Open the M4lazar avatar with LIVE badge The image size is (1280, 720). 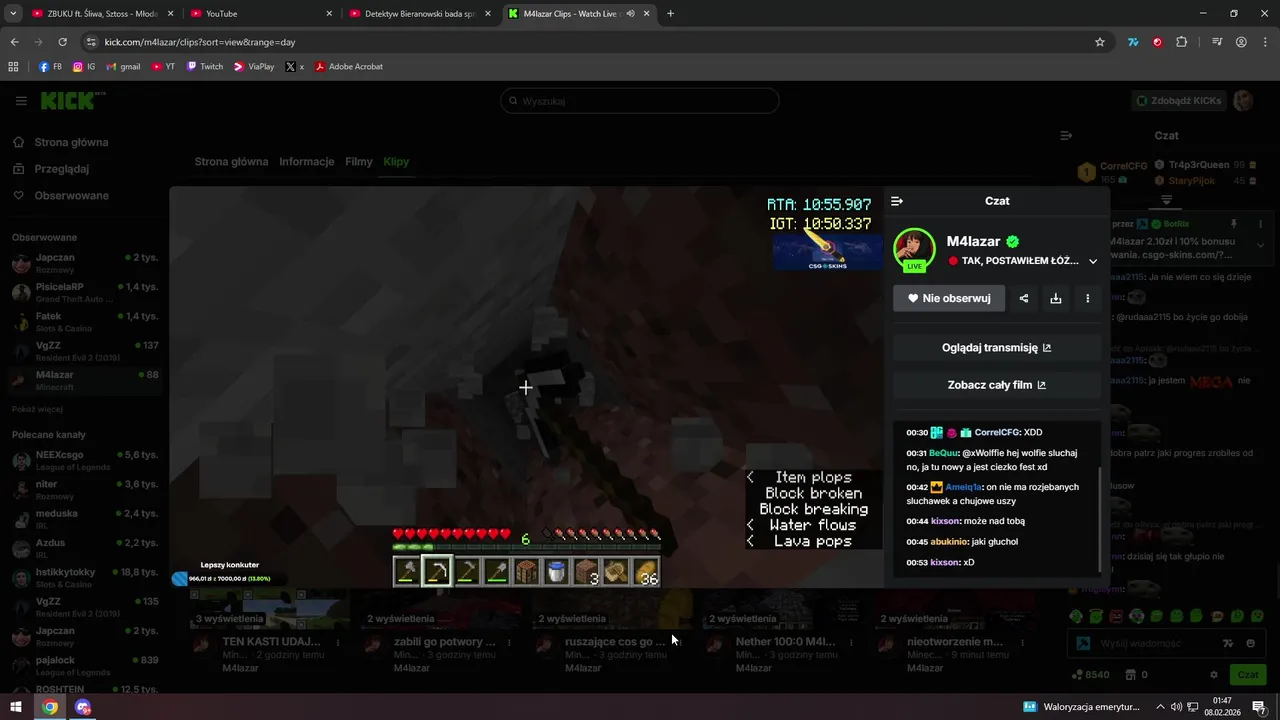click(914, 250)
